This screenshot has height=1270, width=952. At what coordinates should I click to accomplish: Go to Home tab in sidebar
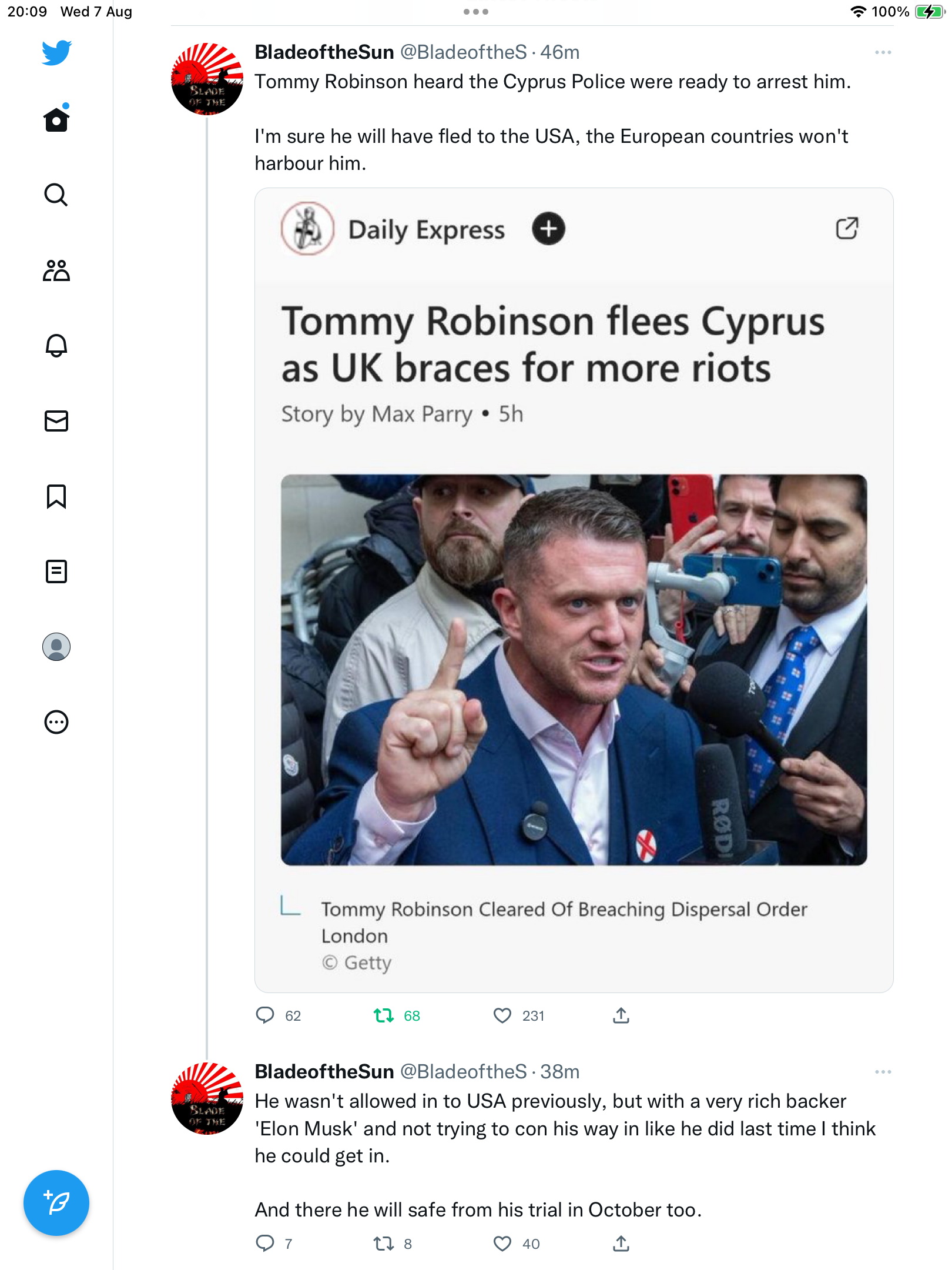point(56,119)
